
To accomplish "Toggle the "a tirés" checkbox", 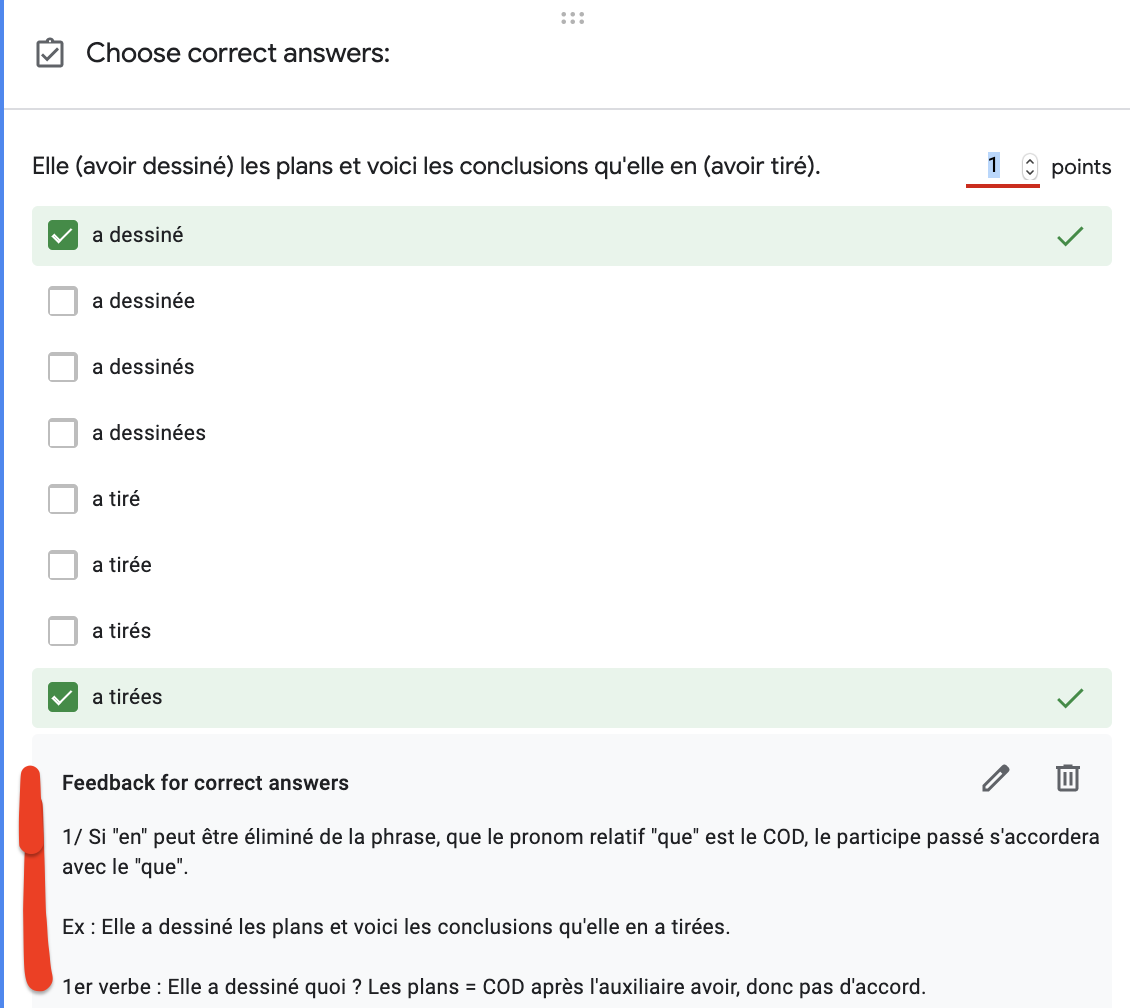I will pyautogui.click(x=63, y=631).
